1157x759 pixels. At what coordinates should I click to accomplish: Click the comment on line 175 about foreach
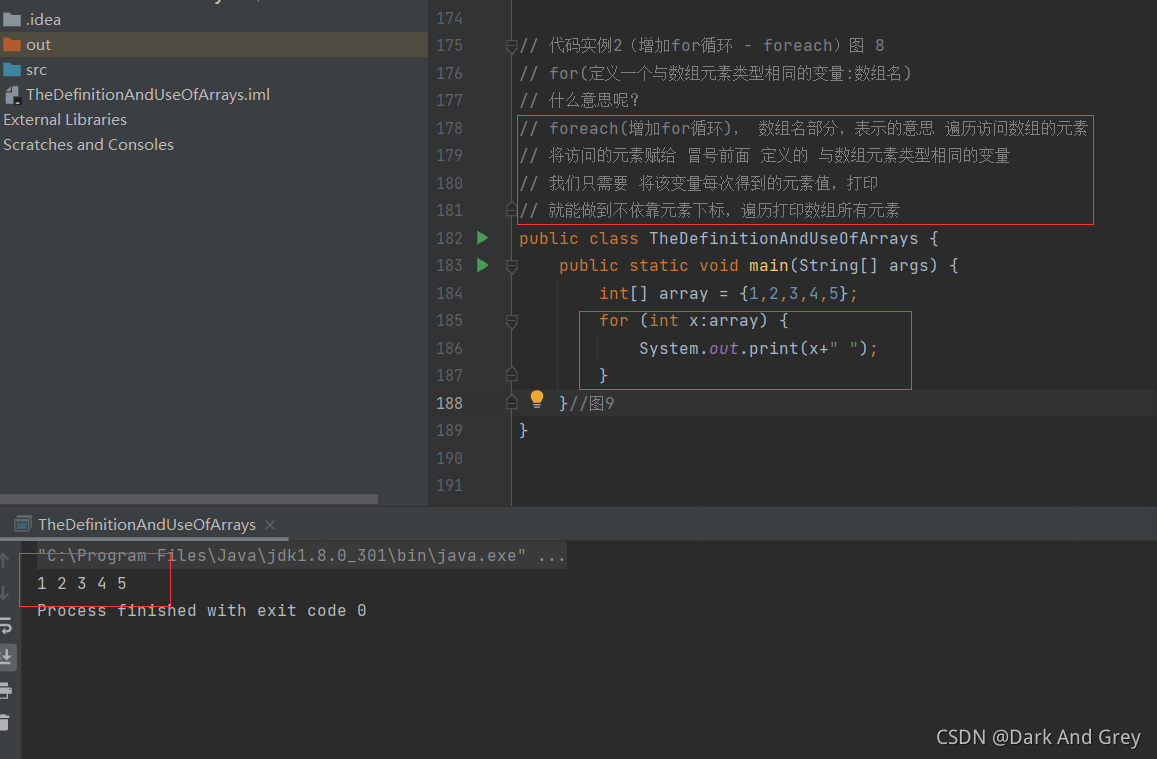(702, 46)
